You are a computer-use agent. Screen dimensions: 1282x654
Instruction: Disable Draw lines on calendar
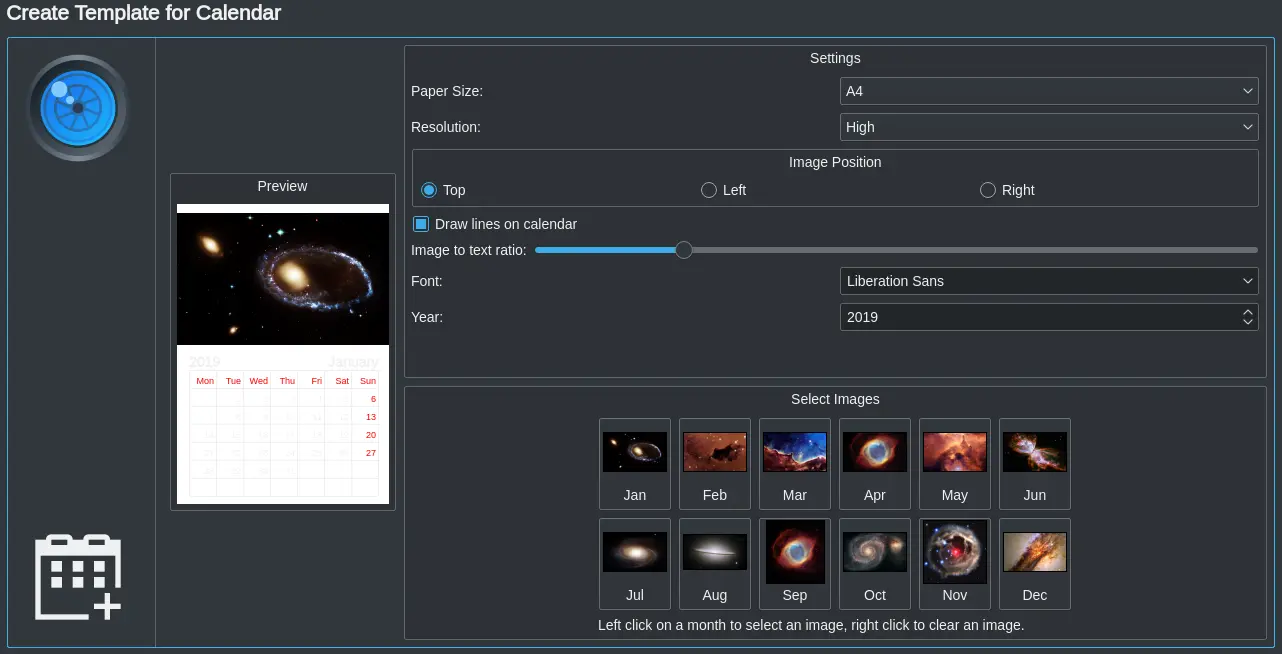421,224
